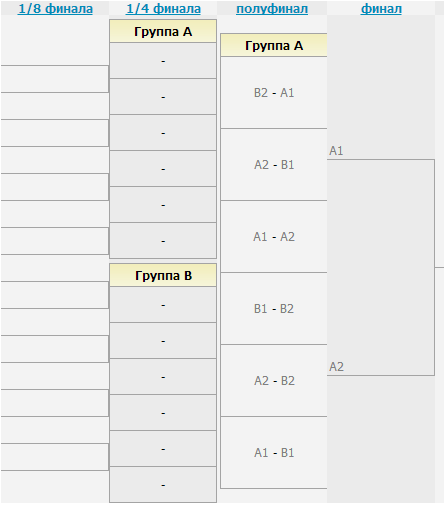Click the A1 - B1 match cell
The width and height of the screenshot is (445, 505).
[274, 453]
